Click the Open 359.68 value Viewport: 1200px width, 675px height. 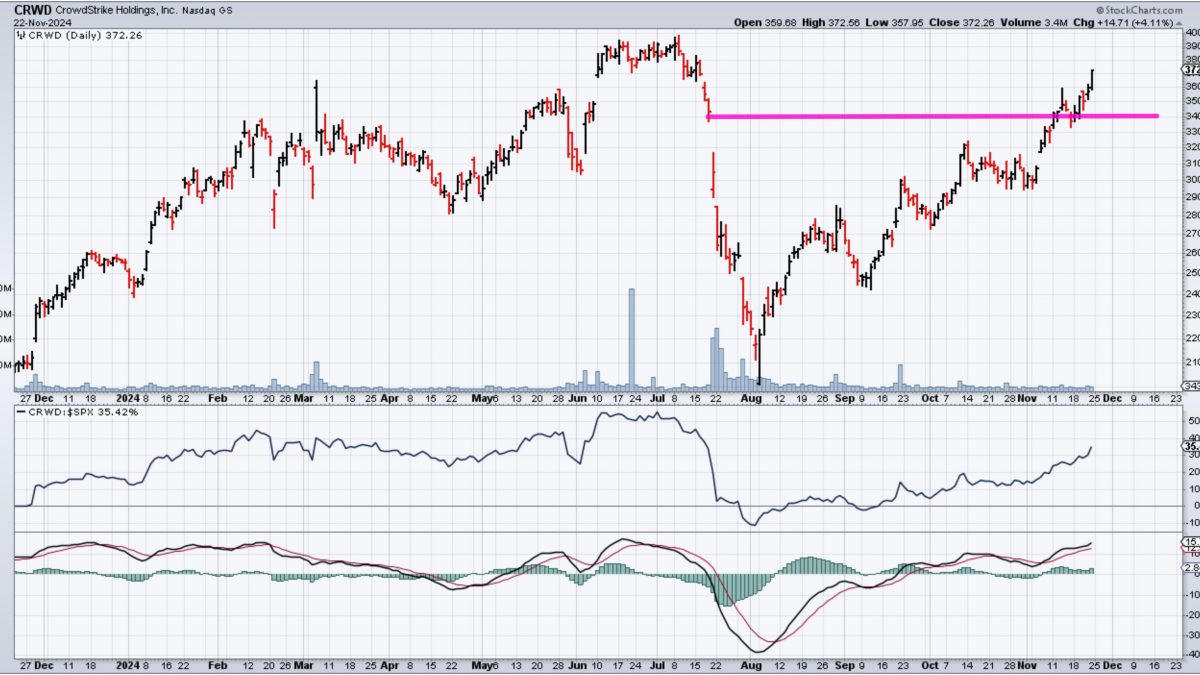(x=764, y=22)
